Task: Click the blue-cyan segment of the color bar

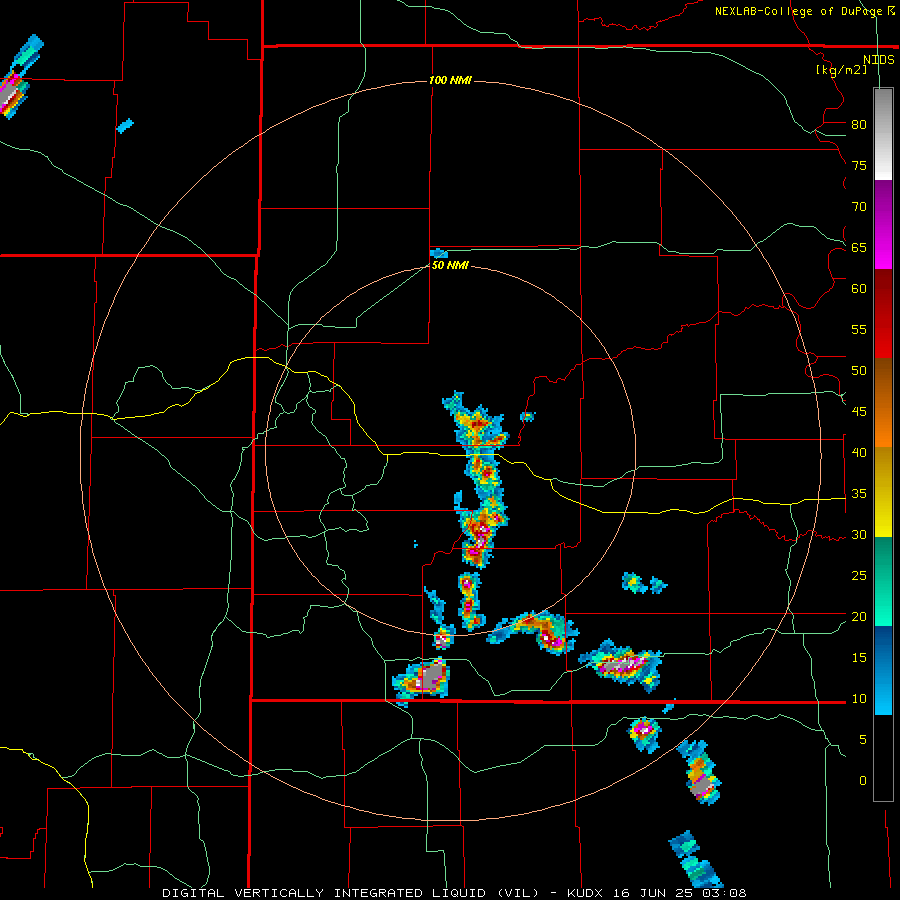Action: (x=883, y=670)
